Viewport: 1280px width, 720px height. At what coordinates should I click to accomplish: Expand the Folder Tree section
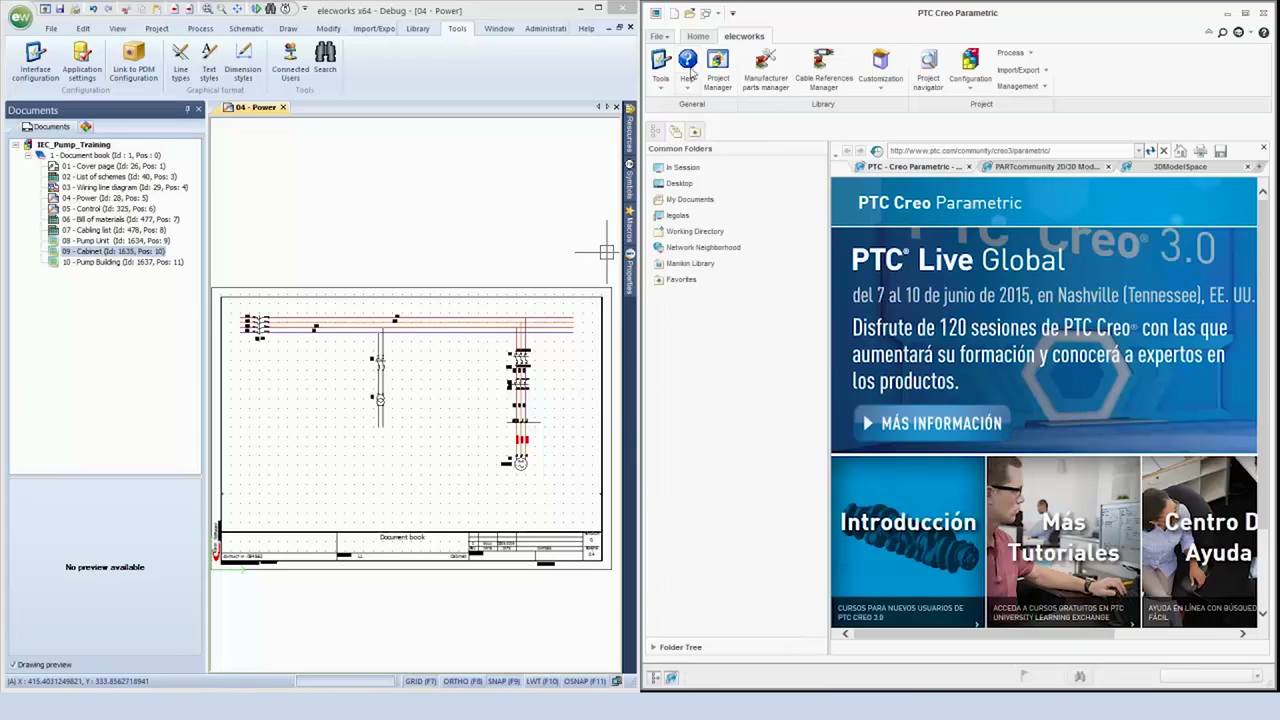click(x=653, y=647)
